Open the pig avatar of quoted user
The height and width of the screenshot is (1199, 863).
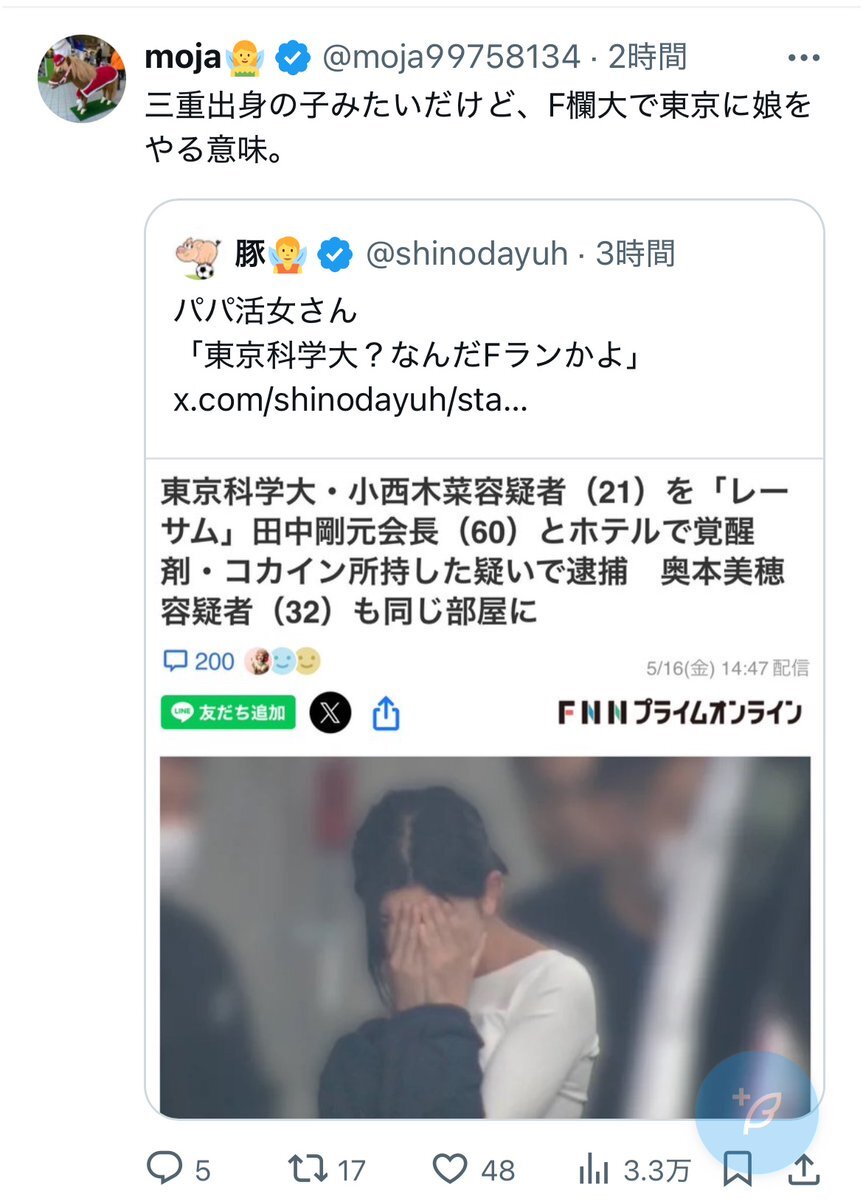click(199, 256)
